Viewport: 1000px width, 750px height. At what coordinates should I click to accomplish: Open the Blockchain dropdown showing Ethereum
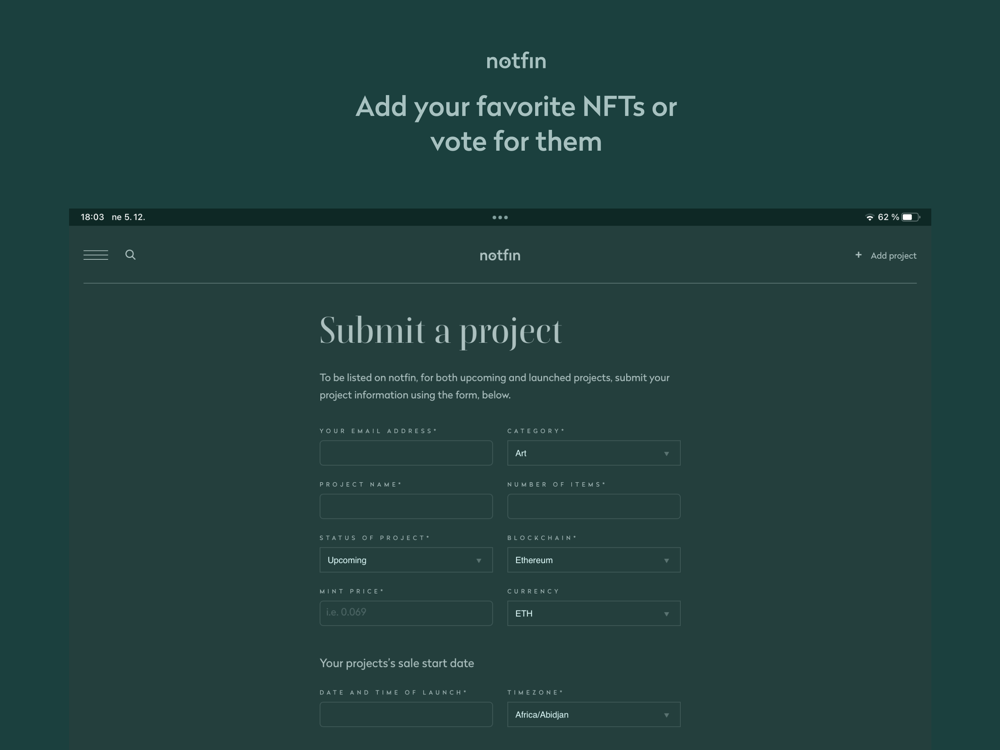click(x=593, y=560)
